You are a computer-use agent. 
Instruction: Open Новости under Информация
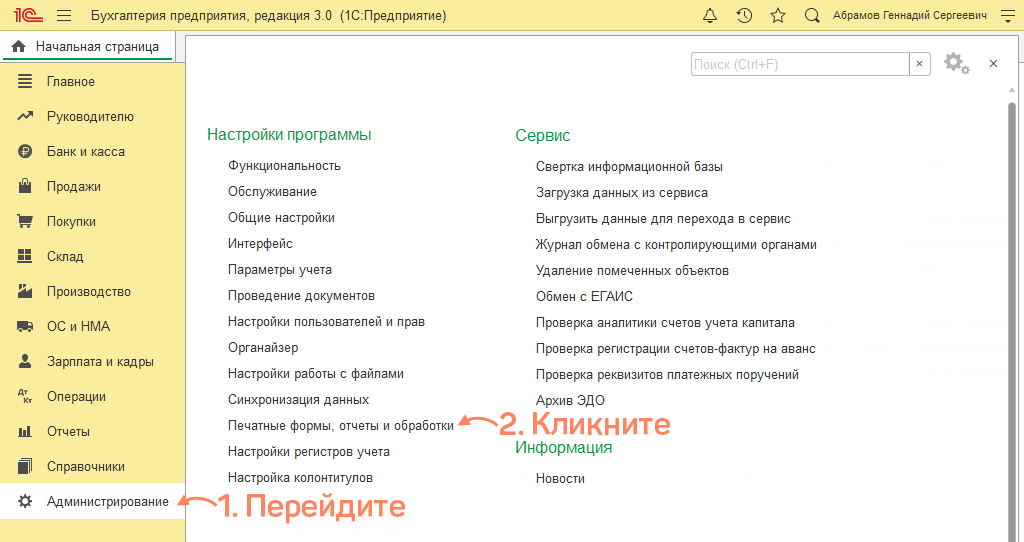pyautogui.click(x=560, y=479)
